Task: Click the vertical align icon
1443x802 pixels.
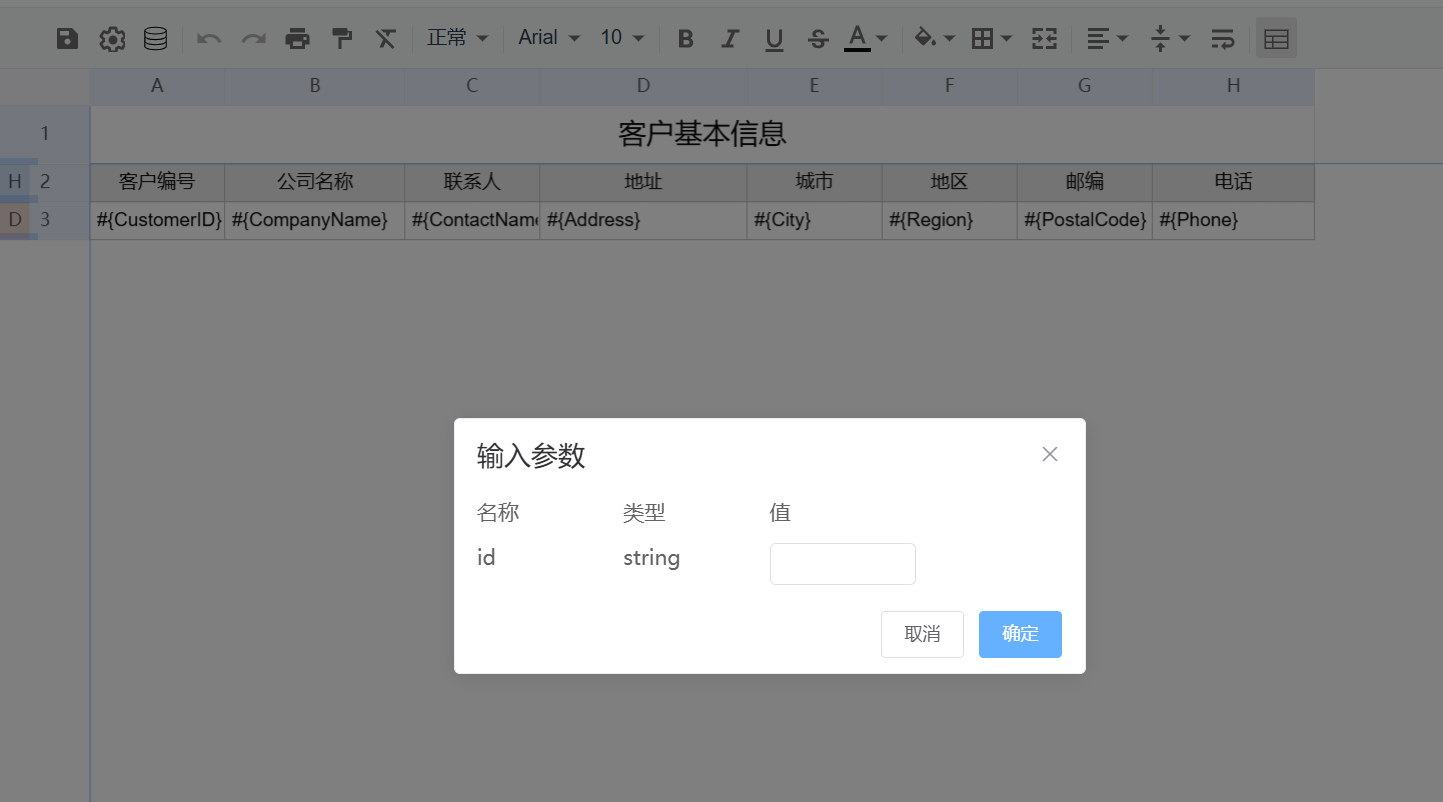Action: click(x=1160, y=39)
